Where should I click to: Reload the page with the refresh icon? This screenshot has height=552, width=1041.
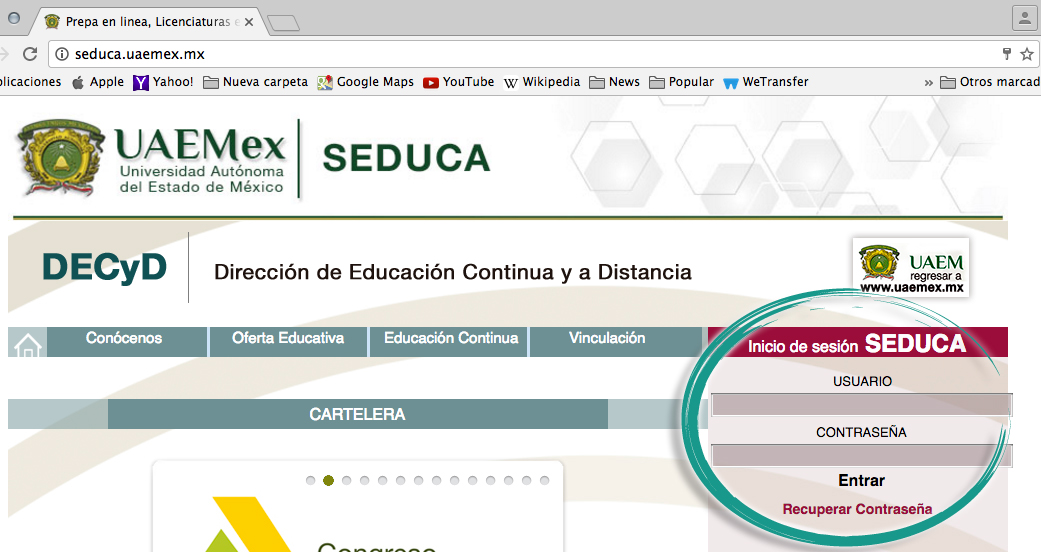tap(30, 54)
